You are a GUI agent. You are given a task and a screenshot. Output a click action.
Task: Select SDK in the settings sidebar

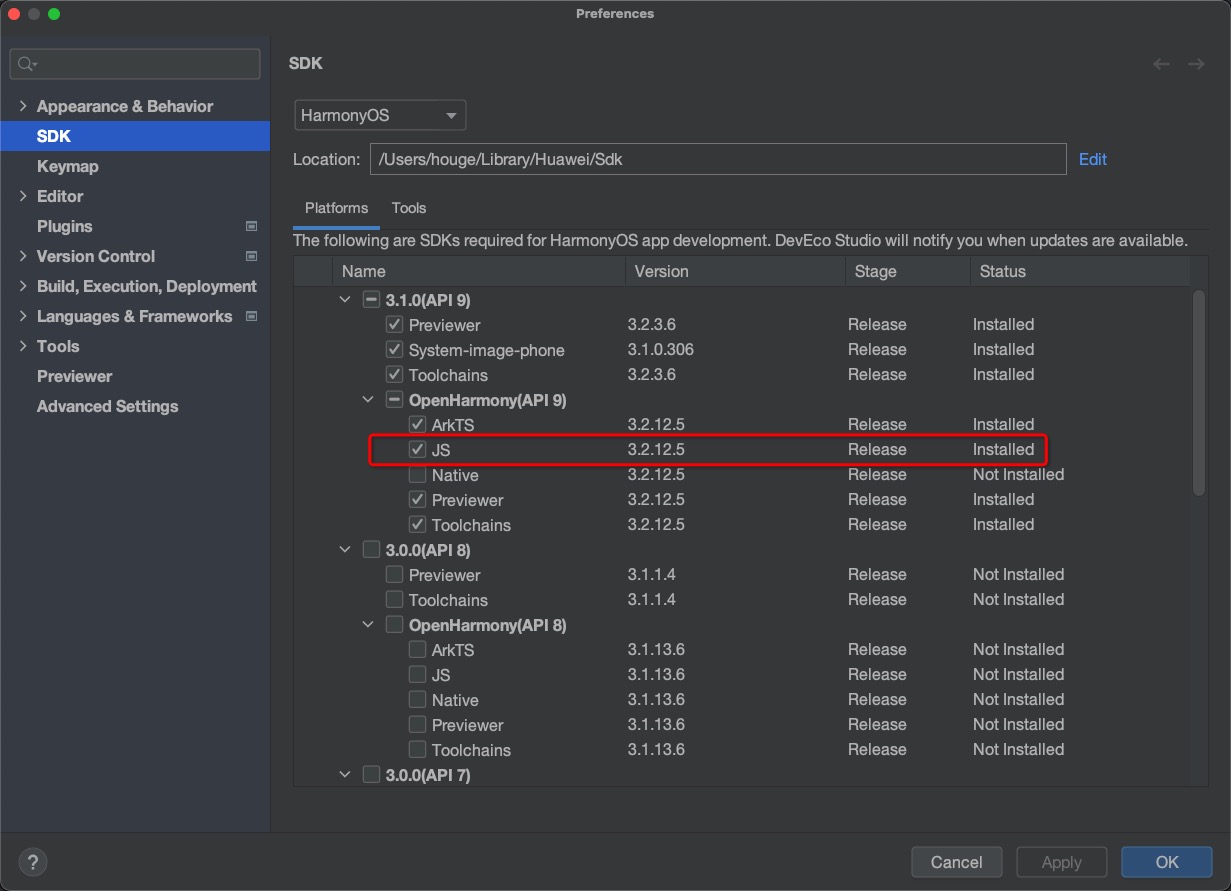pyautogui.click(x=135, y=136)
